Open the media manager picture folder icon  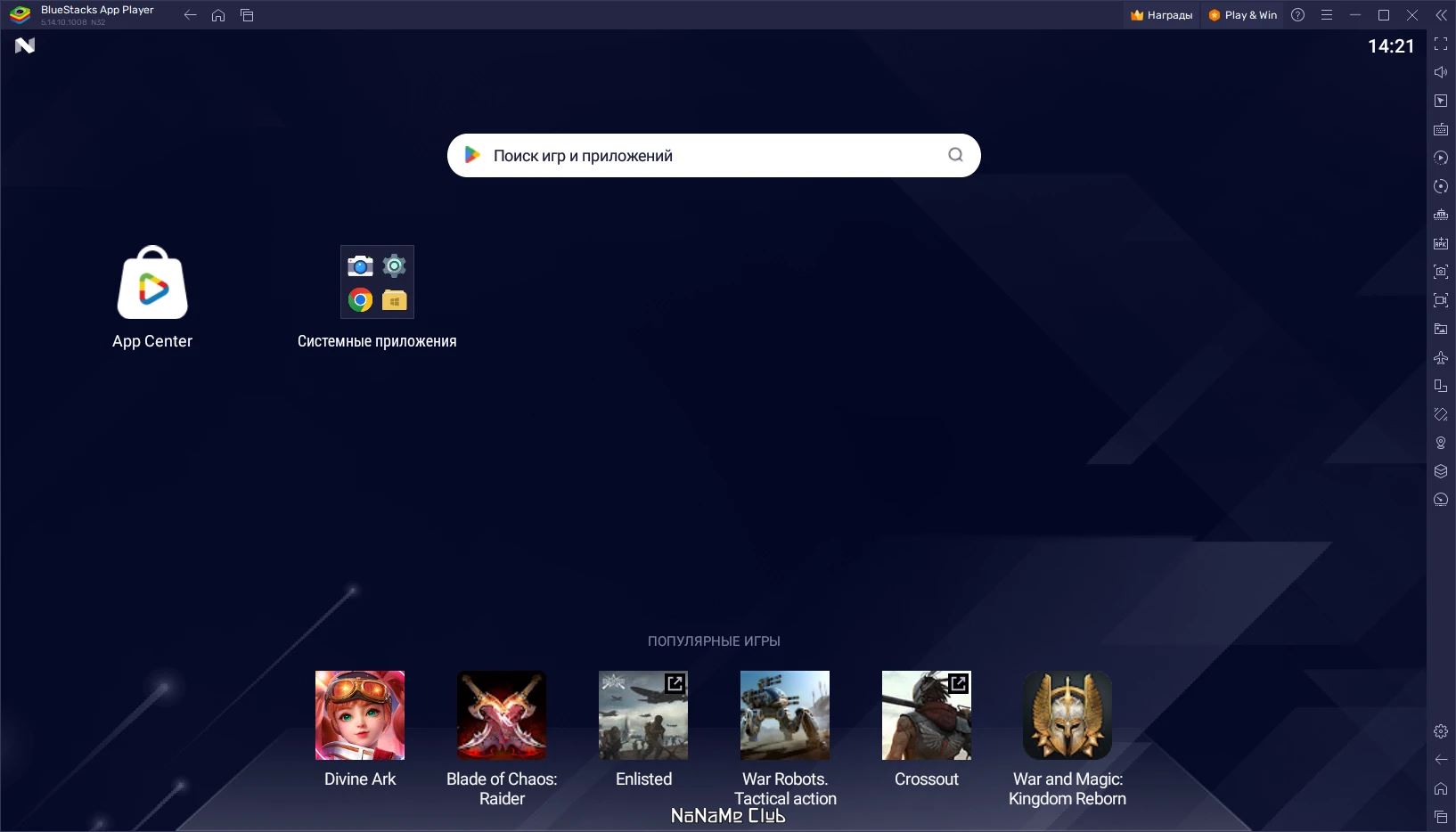(1441, 329)
